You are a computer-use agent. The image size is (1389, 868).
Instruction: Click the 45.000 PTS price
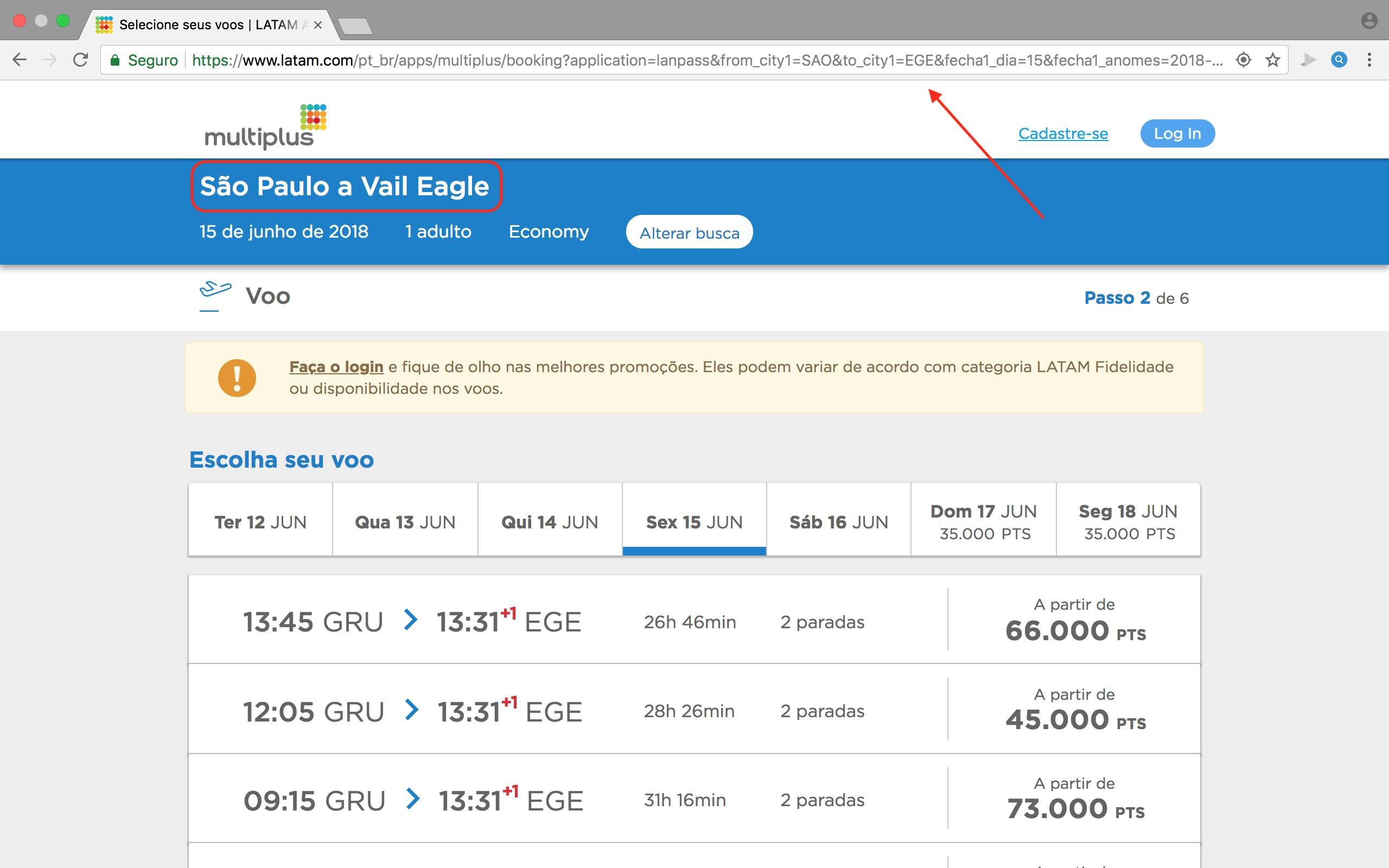[x=1075, y=720]
